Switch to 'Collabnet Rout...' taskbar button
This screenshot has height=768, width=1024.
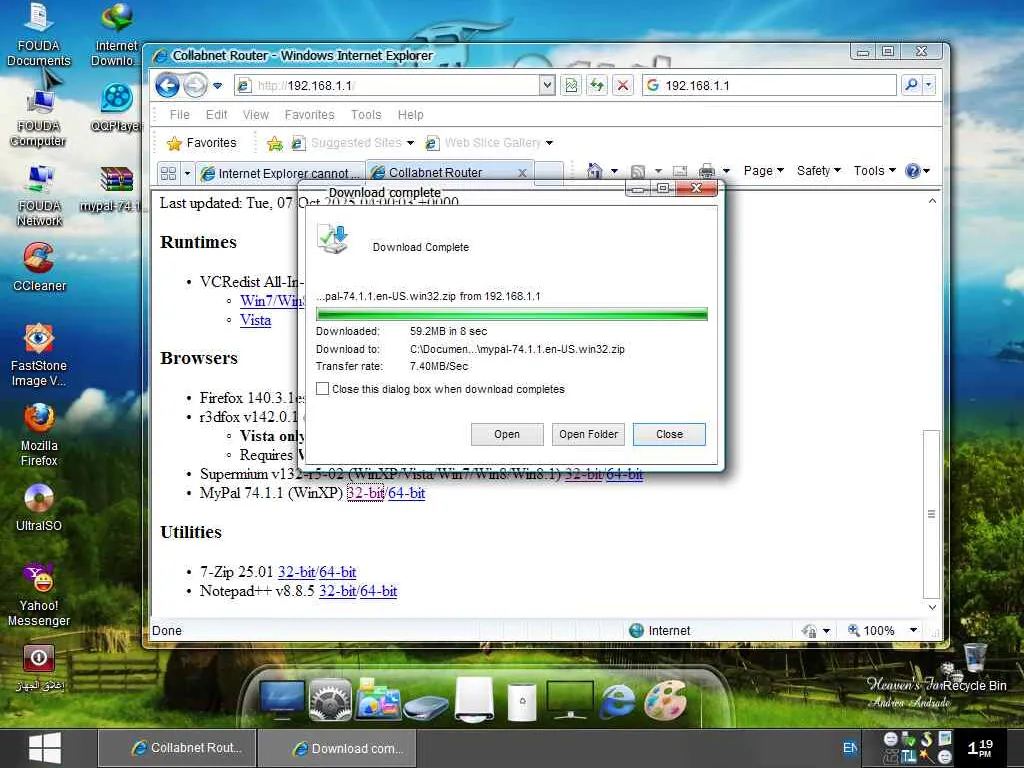tap(176, 748)
